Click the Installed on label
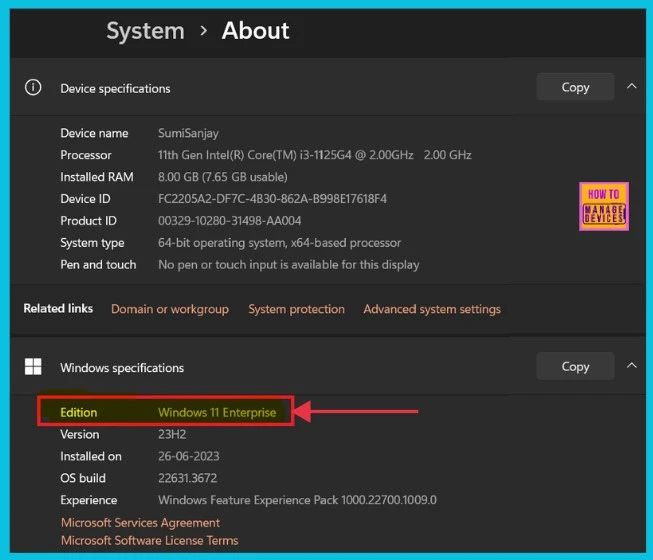The height and width of the screenshot is (560, 653). click(x=91, y=456)
